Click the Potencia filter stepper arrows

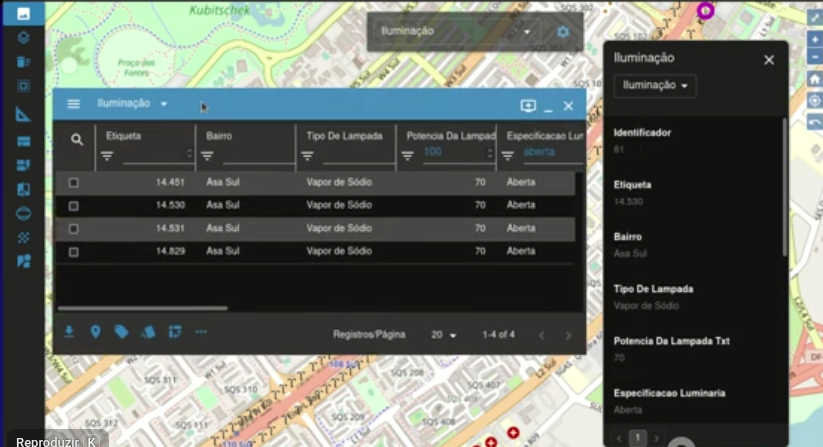pos(490,153)
